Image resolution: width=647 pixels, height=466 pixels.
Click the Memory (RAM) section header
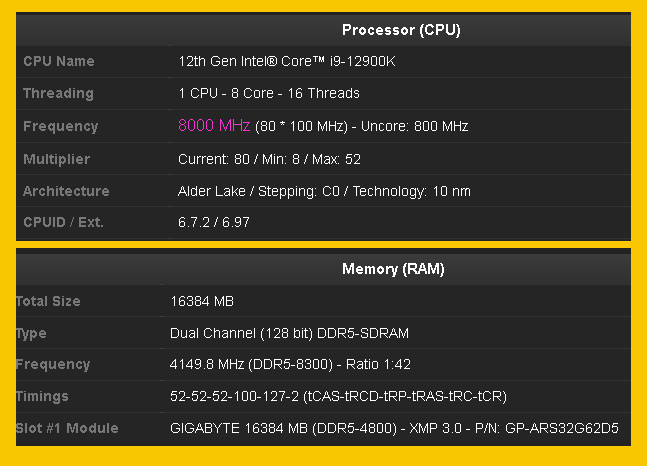pos(393,269)
